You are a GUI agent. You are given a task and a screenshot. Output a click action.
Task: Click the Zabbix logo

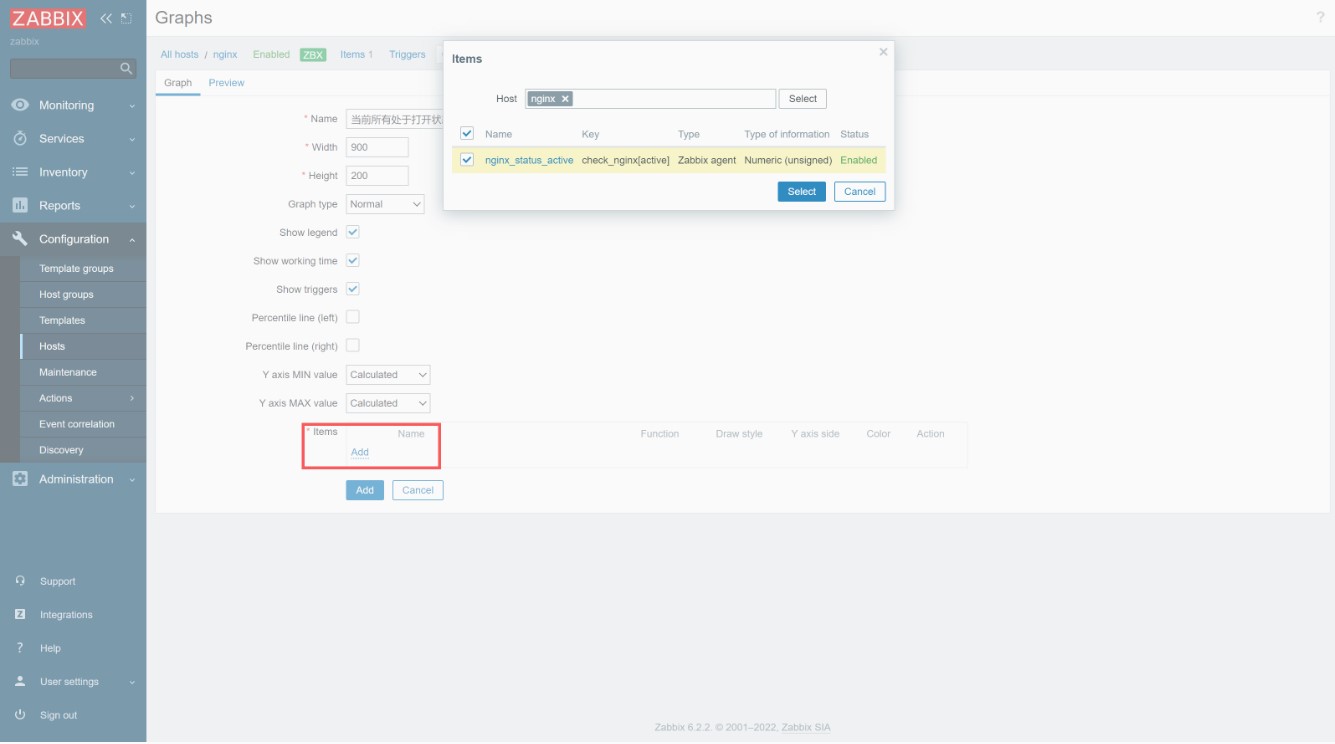48,18
